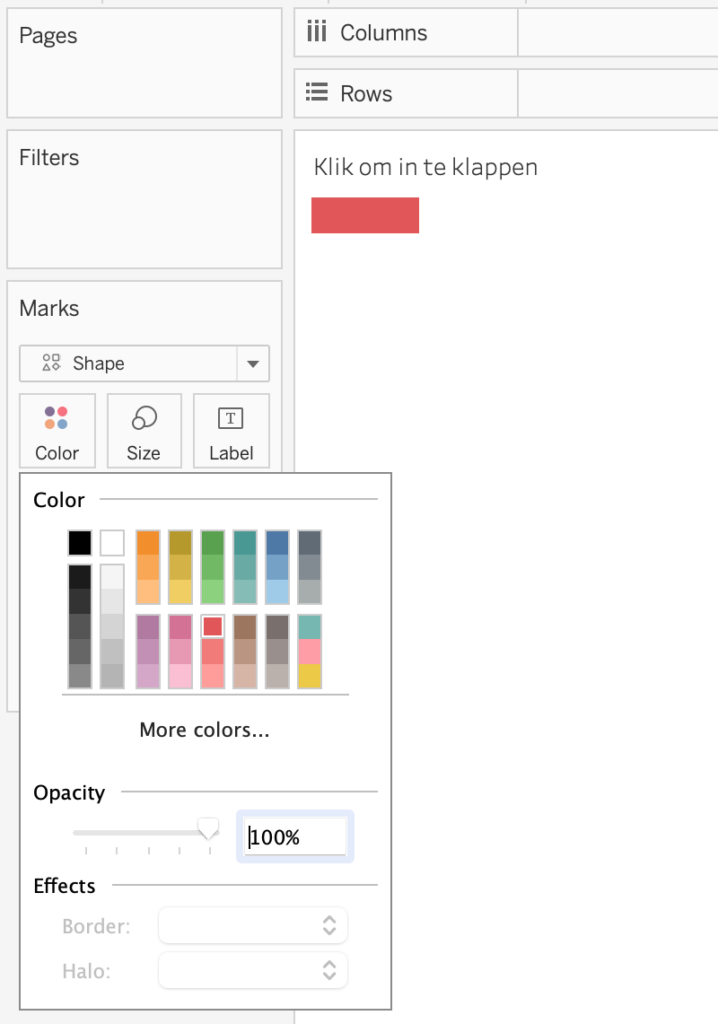Image resolution: width=718 pixels, height=1024 pixels.
Task: Open the Color marks card
Action: pos(57,431)
